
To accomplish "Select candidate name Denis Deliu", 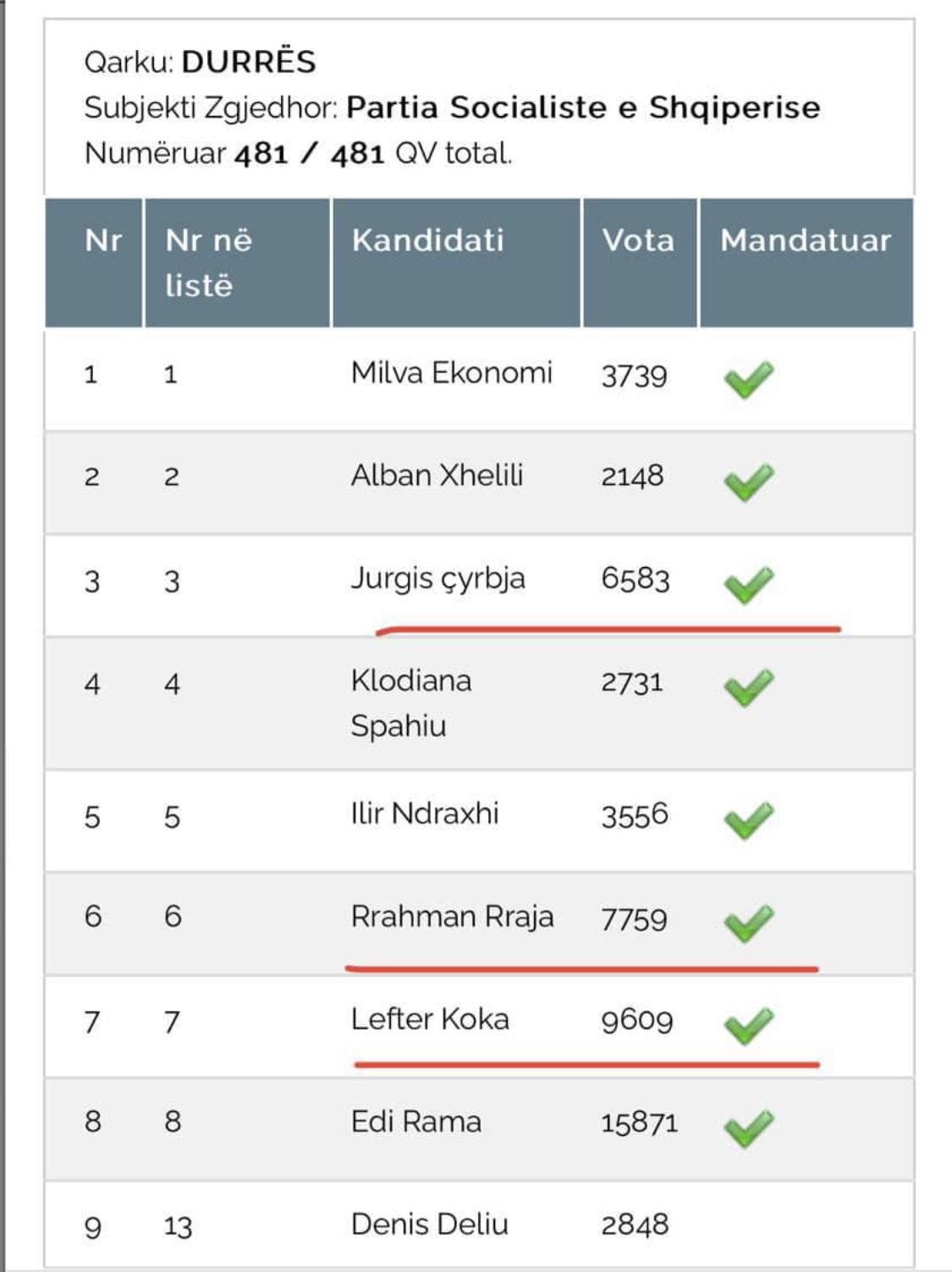I will pos(430,1225).
